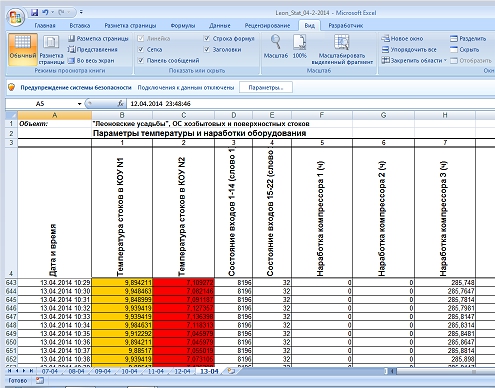Go to previous sheet tab arrow
The width and height of the screenshot is (495, 388).
pyautogui.click(x=16, y=371)
